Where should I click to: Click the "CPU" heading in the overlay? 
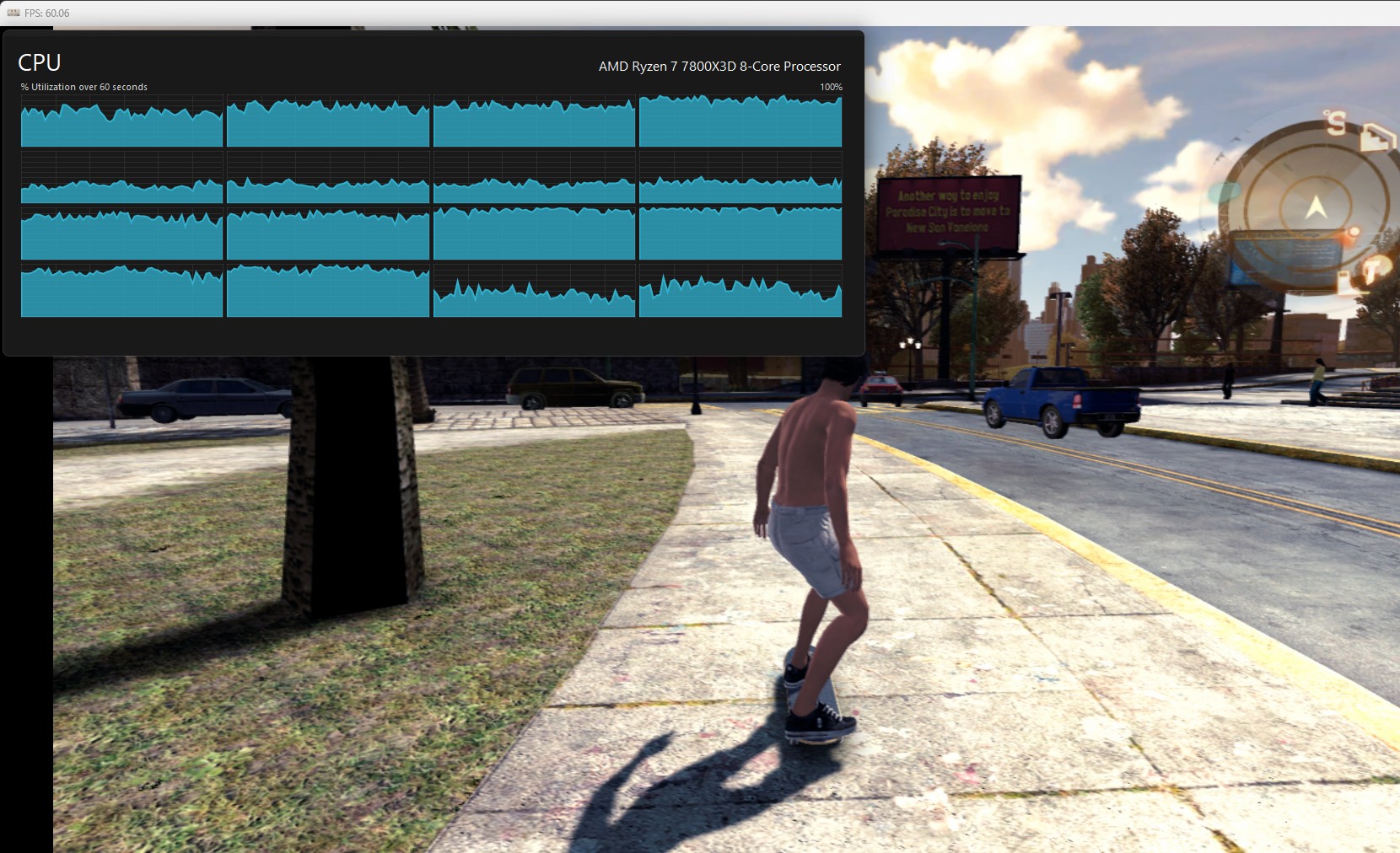(39, 63)
